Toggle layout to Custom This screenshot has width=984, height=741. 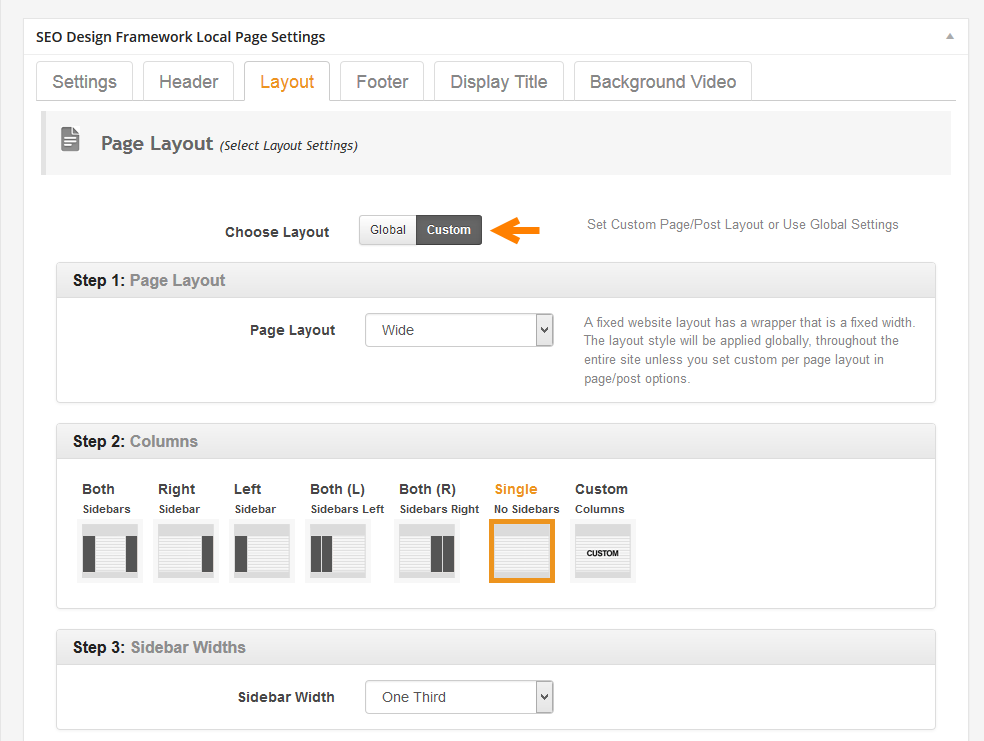pyautogui.click(x=449, y=230)
